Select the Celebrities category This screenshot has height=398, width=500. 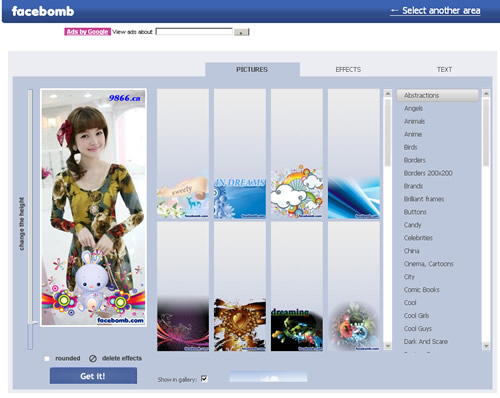point(418,238)
